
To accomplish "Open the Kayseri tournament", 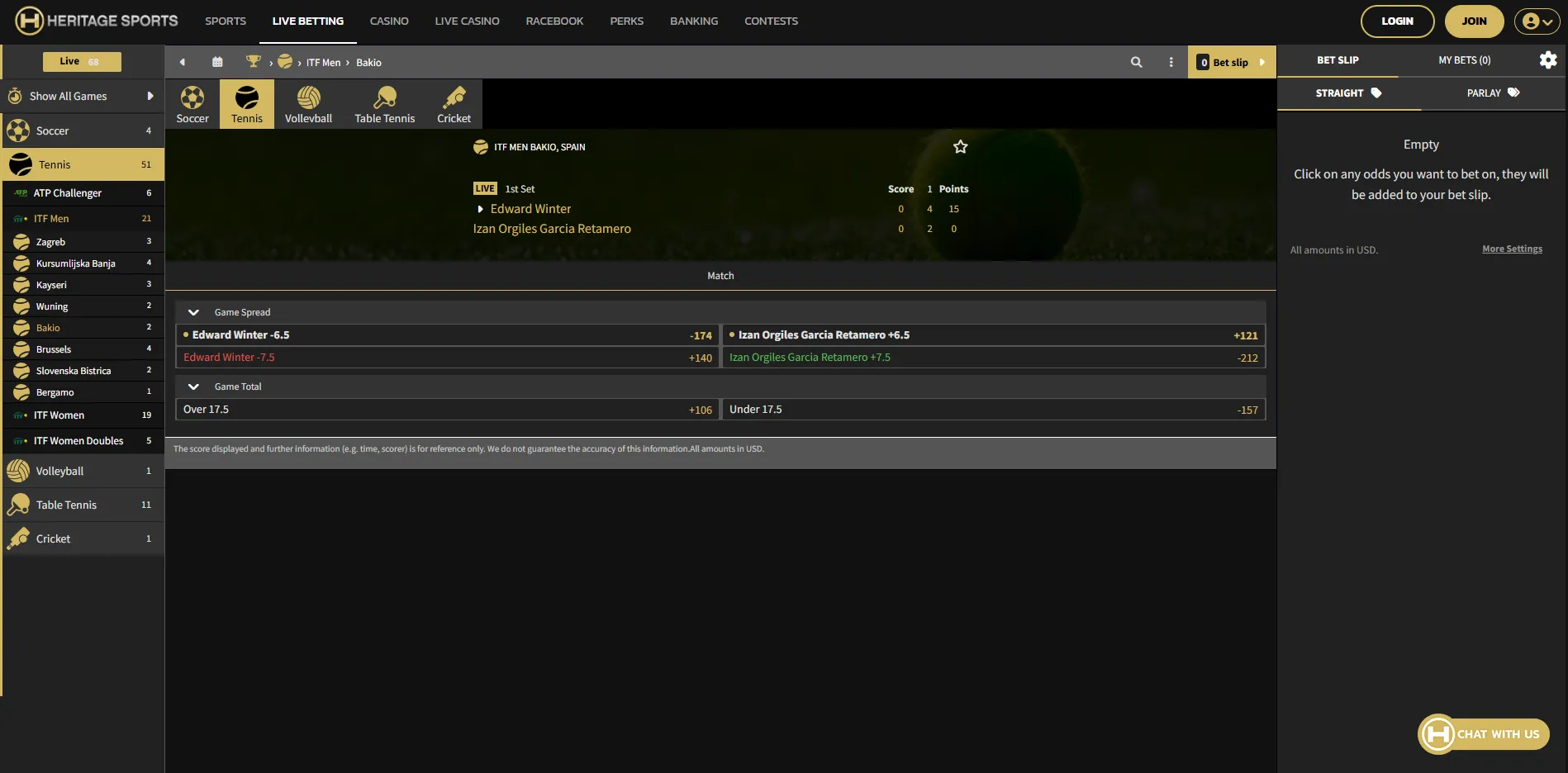I will pyautogui.click(x=83, y=285).
